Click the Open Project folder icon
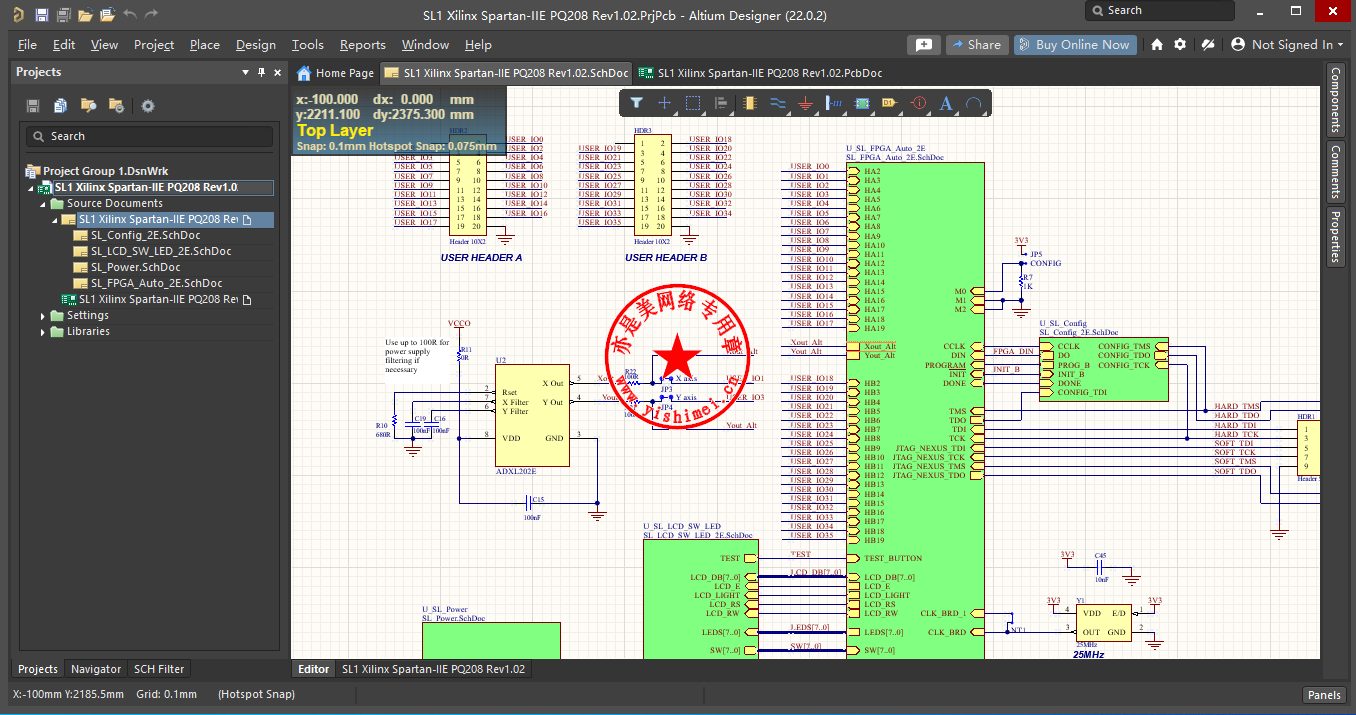The height and width of the screenshot is (715, 1356). [x=107, y=15]
